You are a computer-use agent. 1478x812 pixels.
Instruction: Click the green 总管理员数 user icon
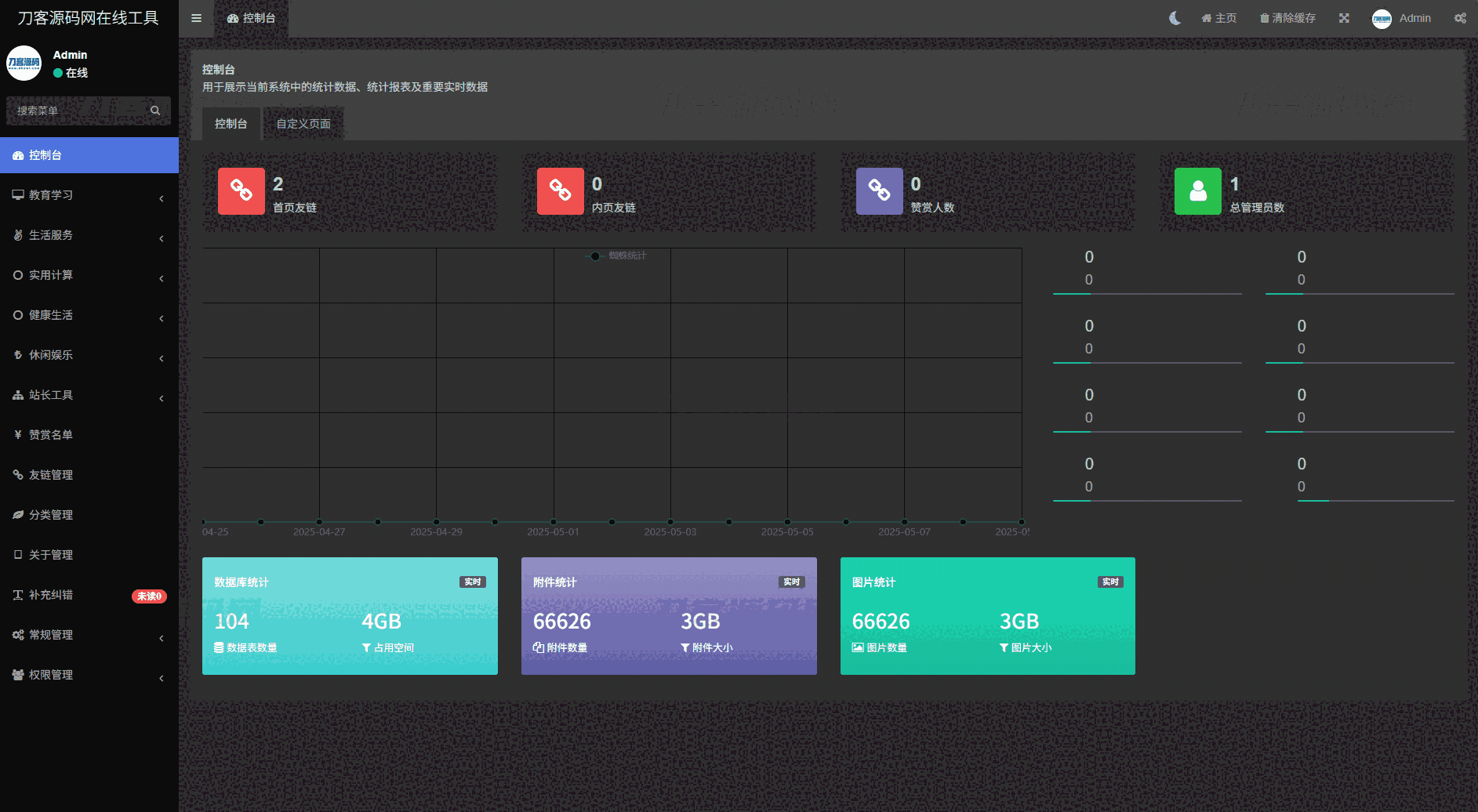tap(1197, 190)
